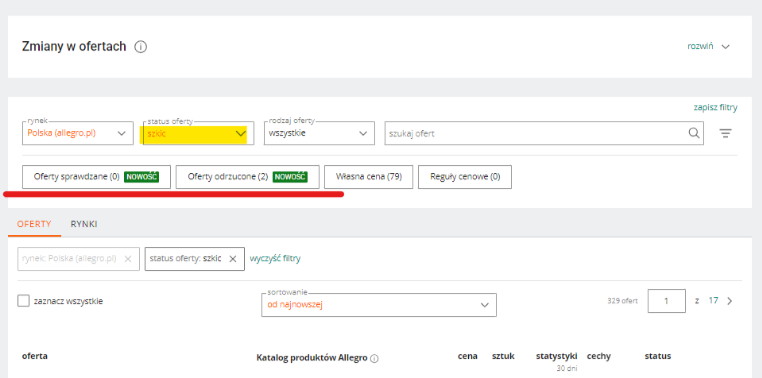This screenshot has height=378, width=762.
Task: Open the status oferty dropdown set to szkic
Action: click(198, 133)
